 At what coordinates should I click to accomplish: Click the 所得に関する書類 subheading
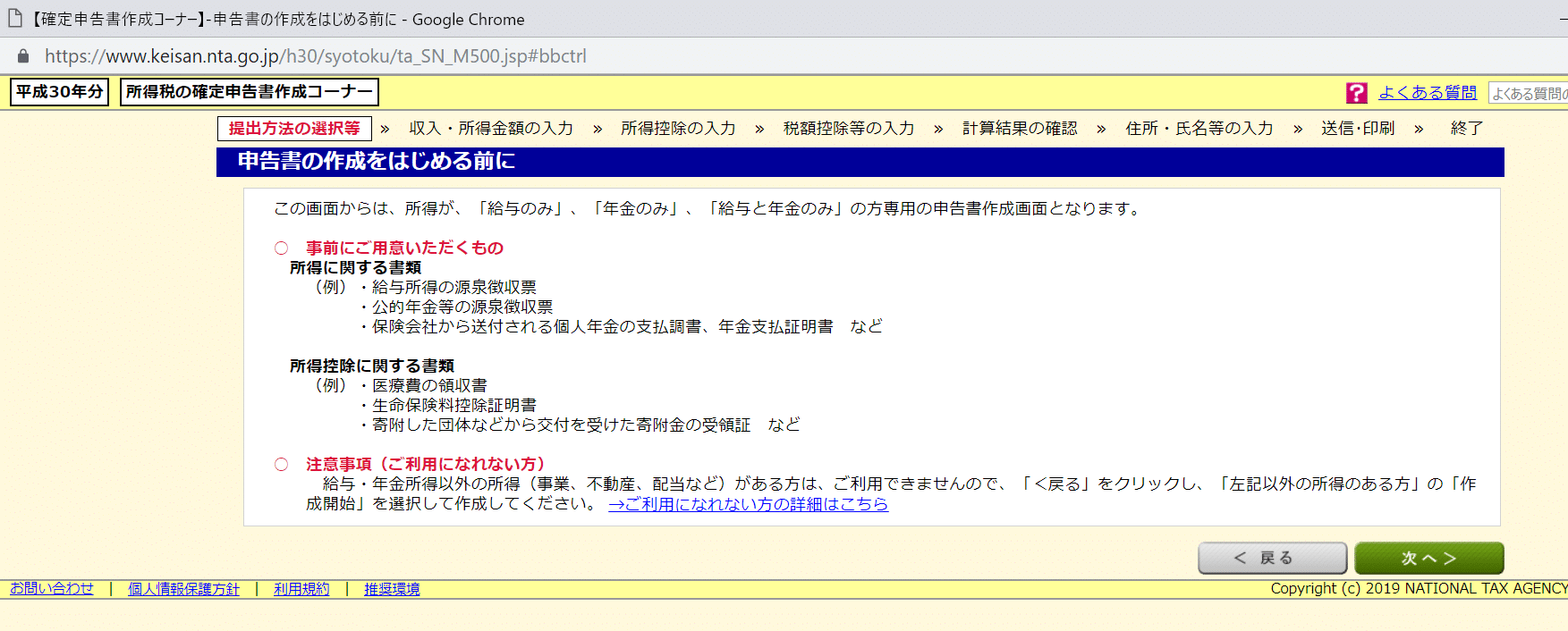[x=355, y=267]
